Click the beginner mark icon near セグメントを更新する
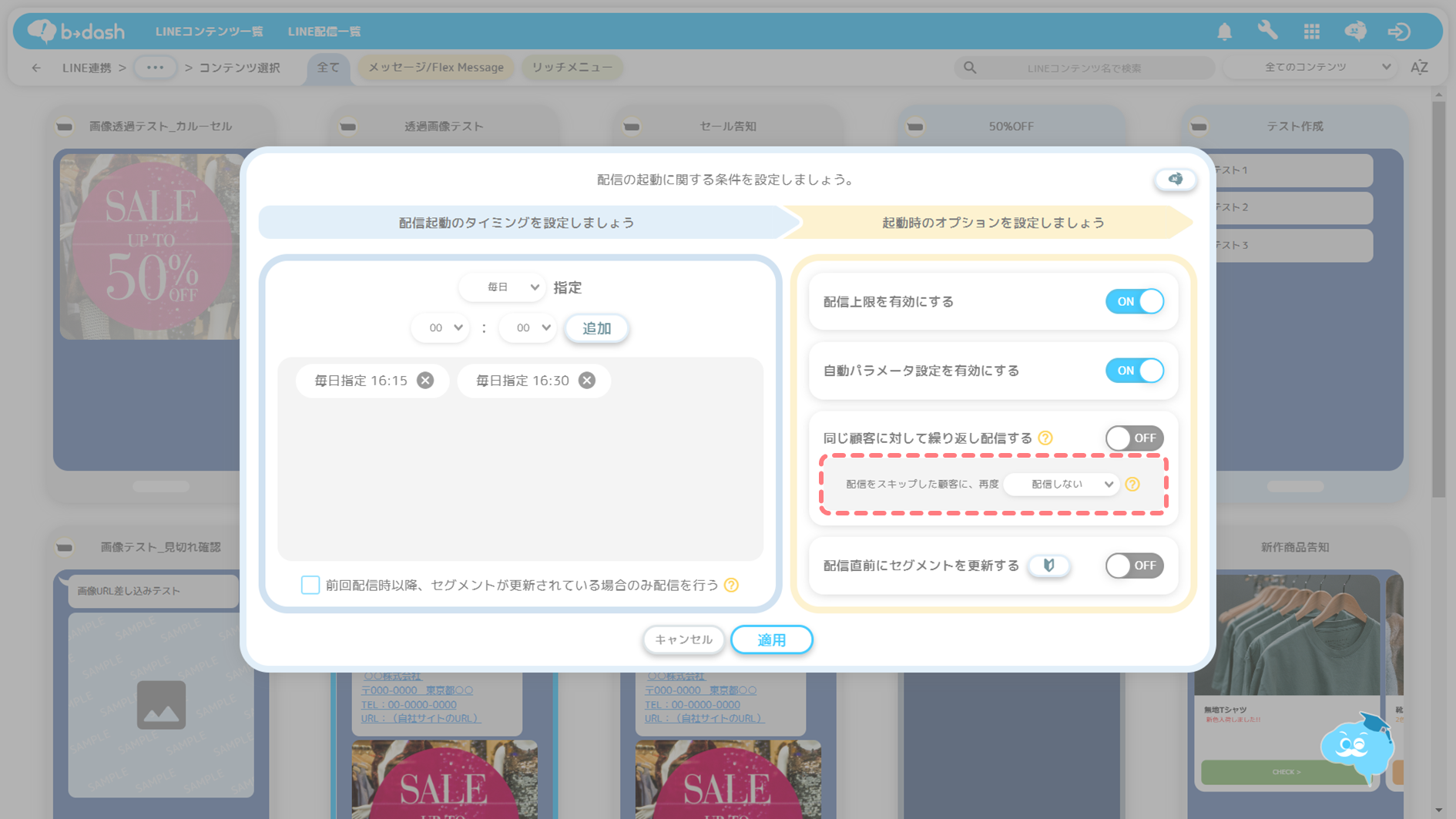1456x819 pixels. [x=1048, y=566]
